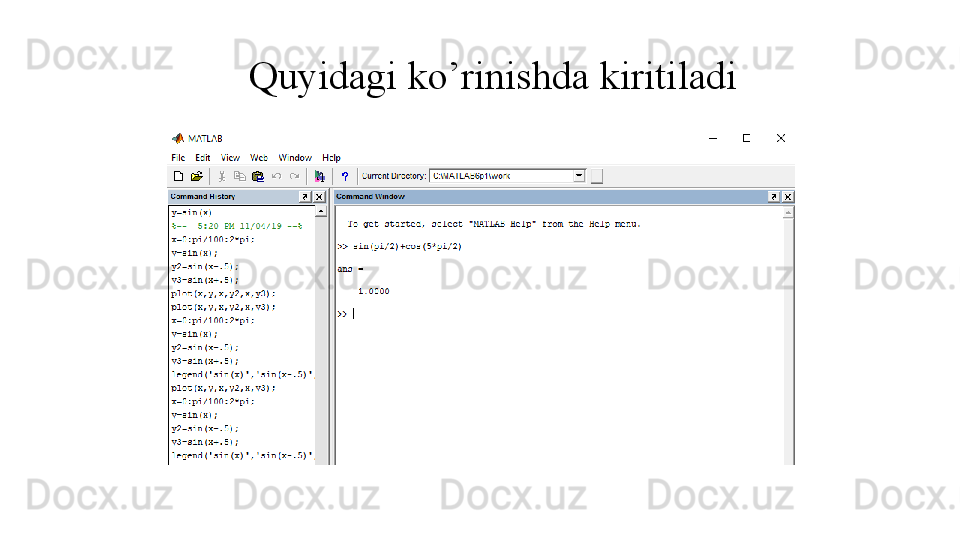
Task: Open the Web menu
Action: [x=259, y=158]
